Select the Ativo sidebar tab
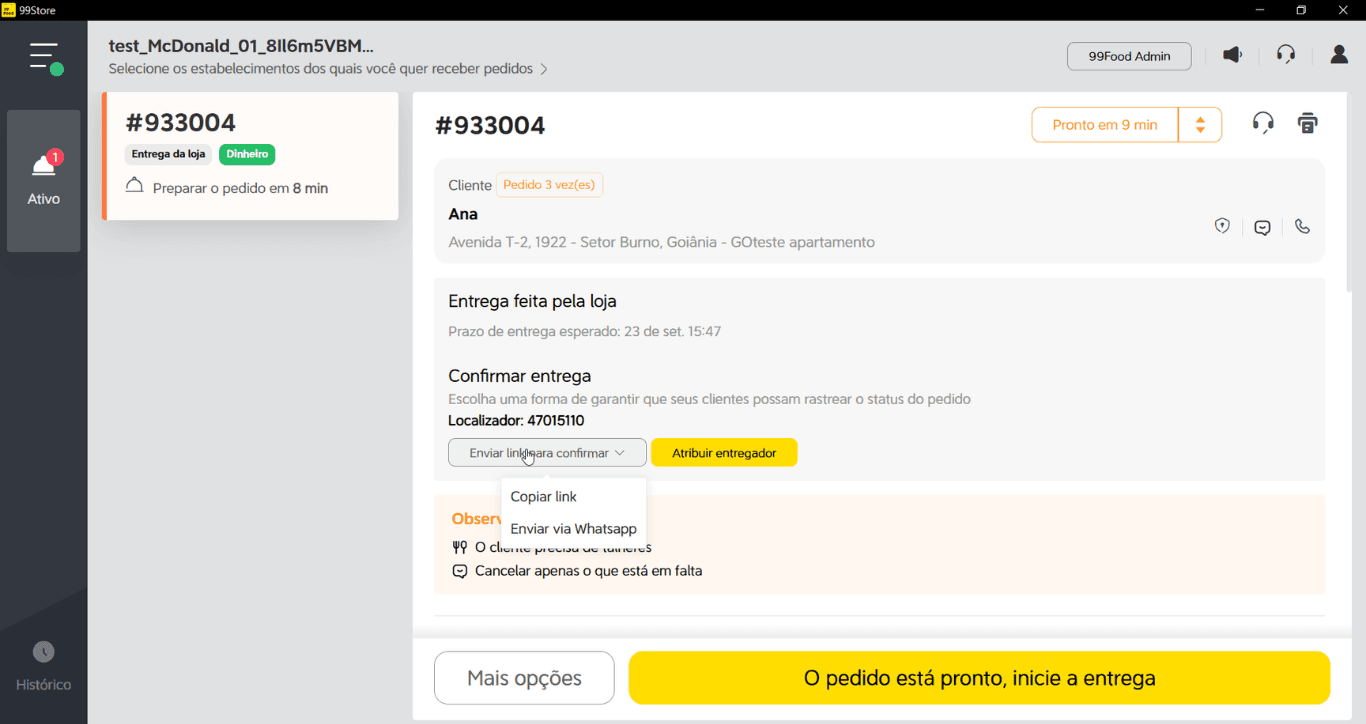 (x=44, y=180)
